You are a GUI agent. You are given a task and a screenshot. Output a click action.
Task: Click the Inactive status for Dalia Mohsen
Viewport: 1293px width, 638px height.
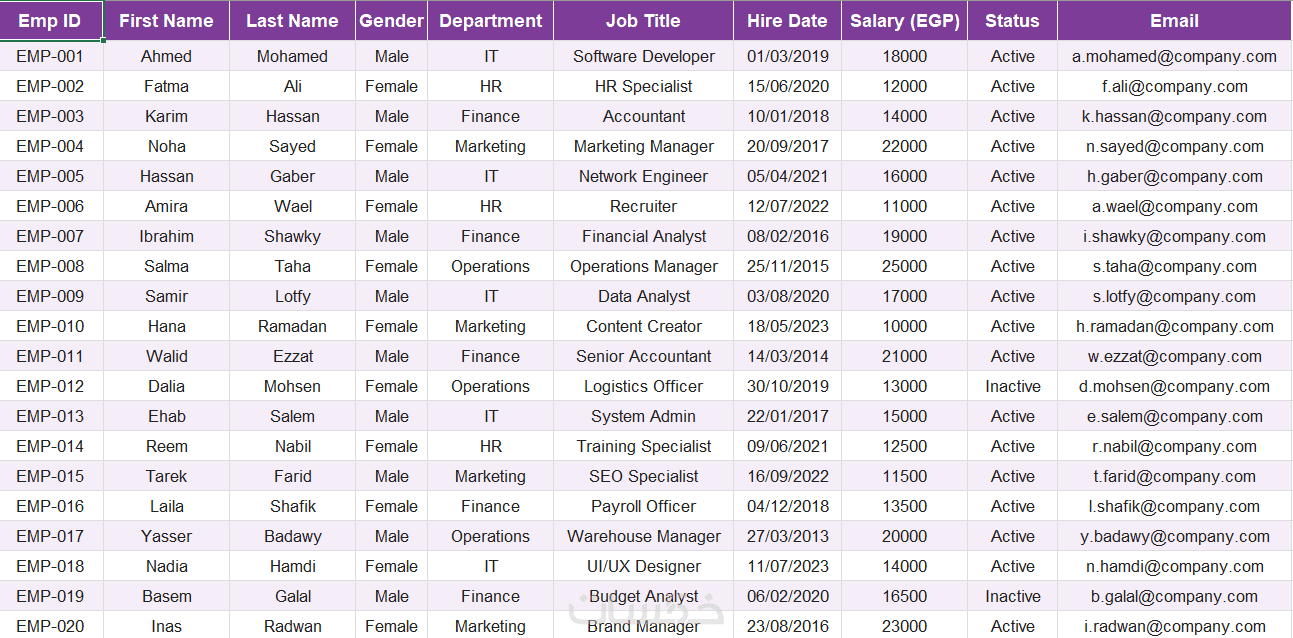click(x=1012, y=386)
